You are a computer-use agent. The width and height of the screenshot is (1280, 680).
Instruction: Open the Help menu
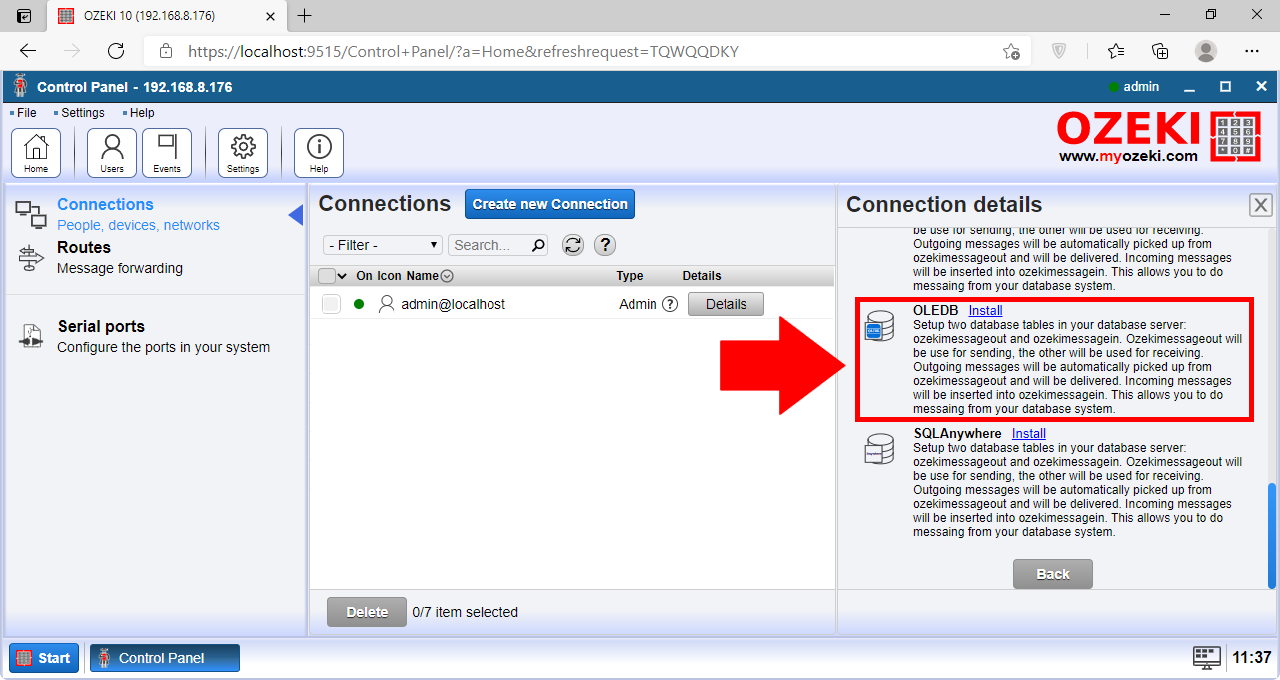coord(141,113)
